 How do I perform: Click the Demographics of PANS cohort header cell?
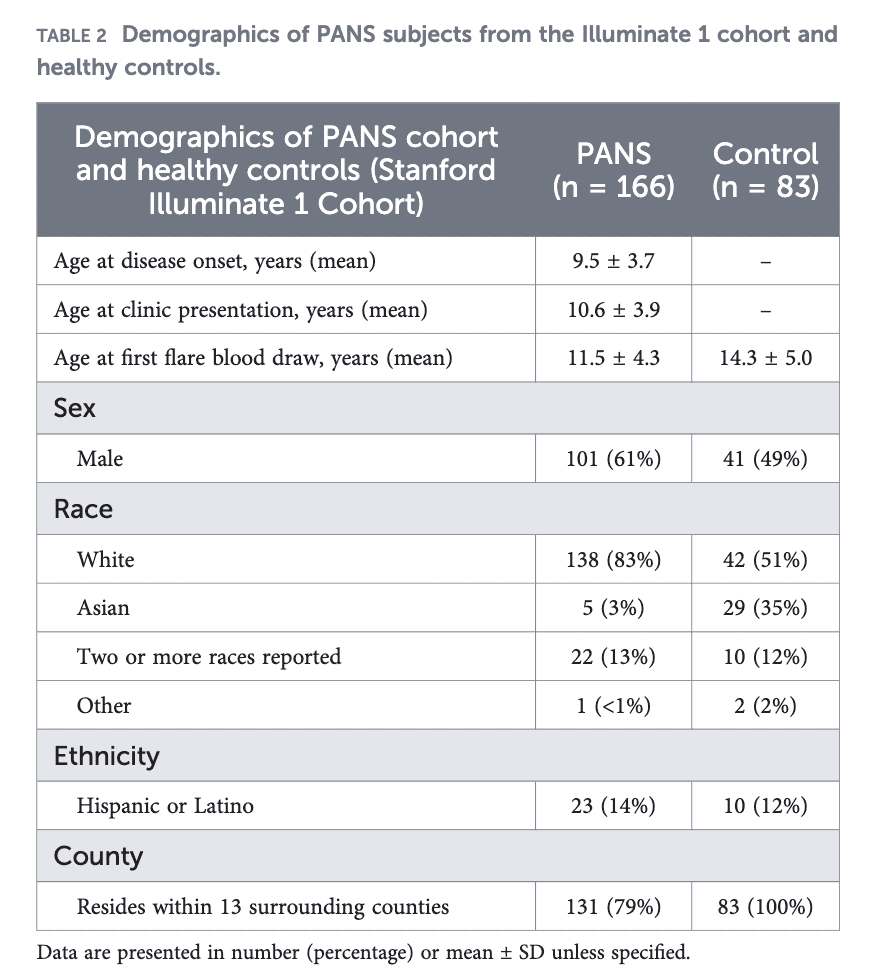point(286,170)
